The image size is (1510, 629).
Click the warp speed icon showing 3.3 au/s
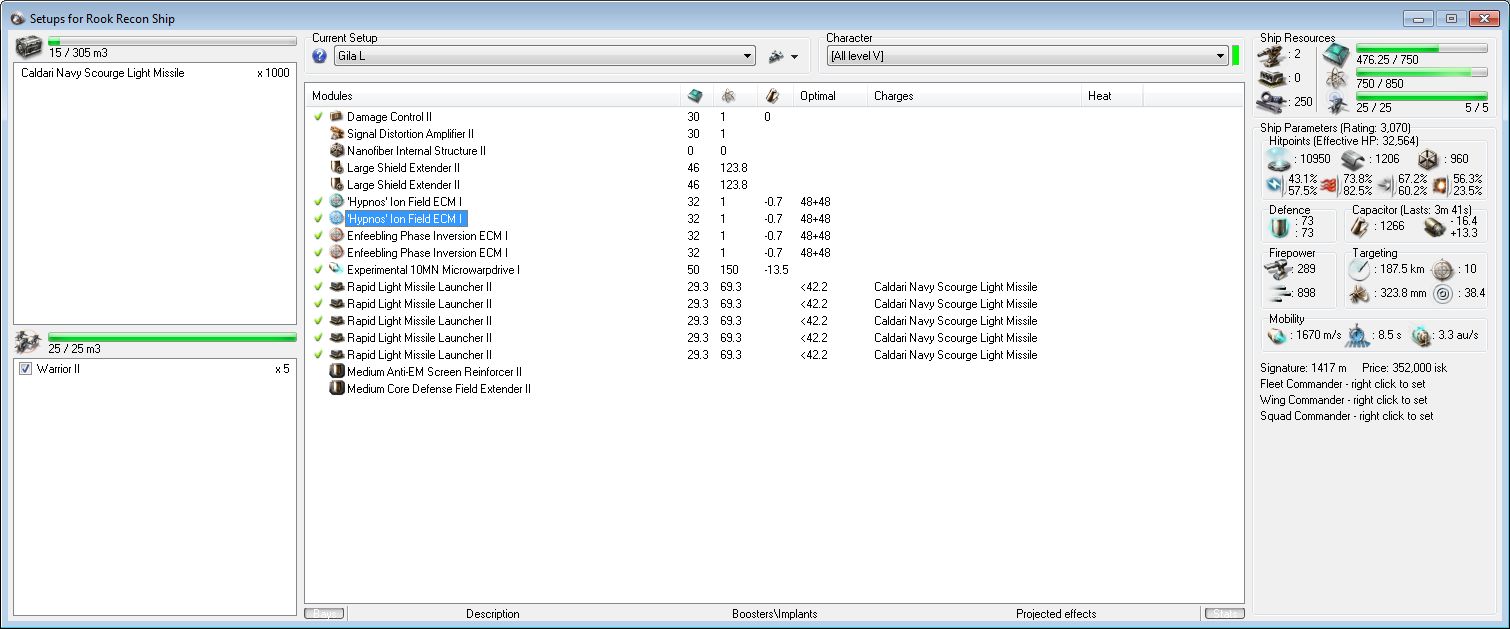pyautogui.click(x=1421, y=335)
